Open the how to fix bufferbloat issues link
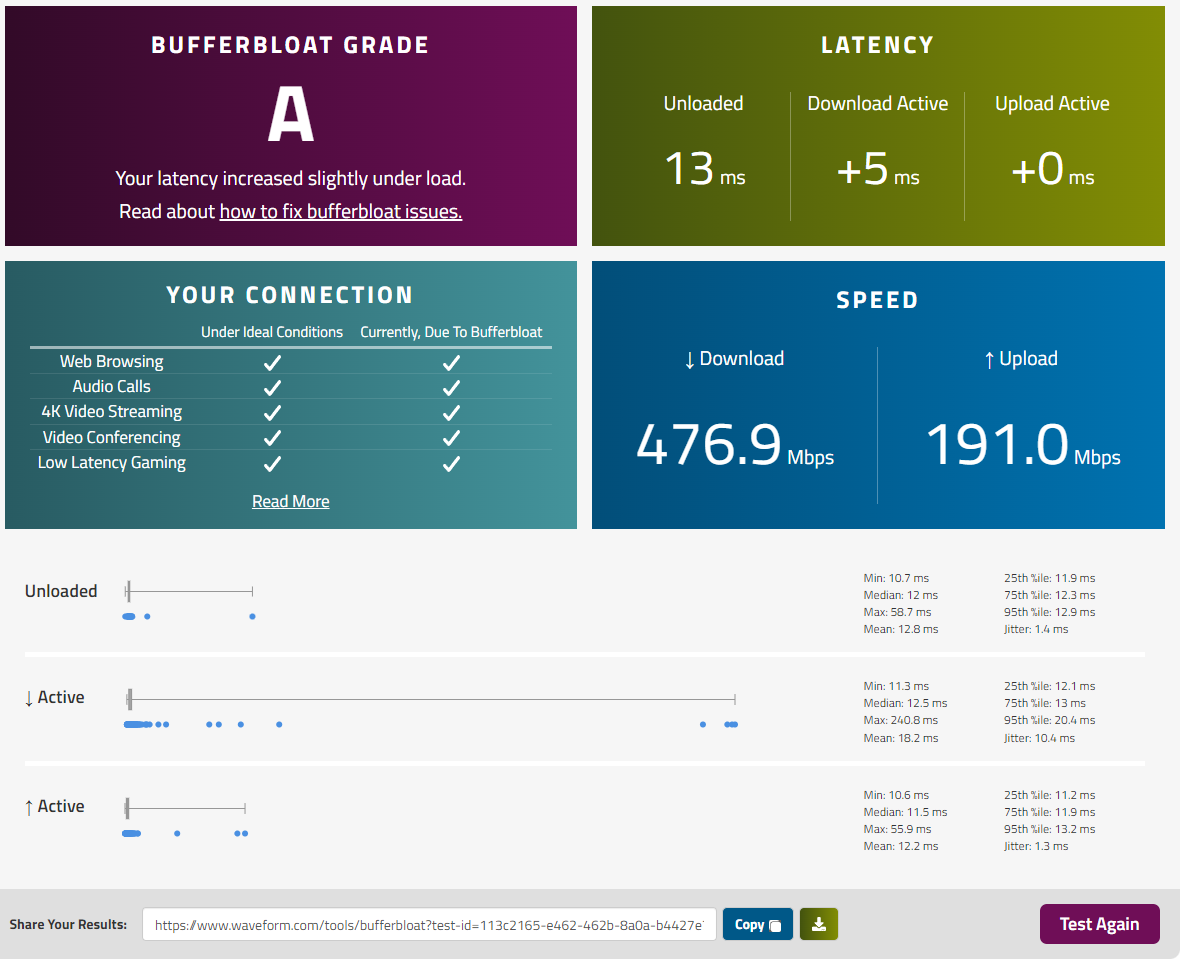 coord(340,211)
